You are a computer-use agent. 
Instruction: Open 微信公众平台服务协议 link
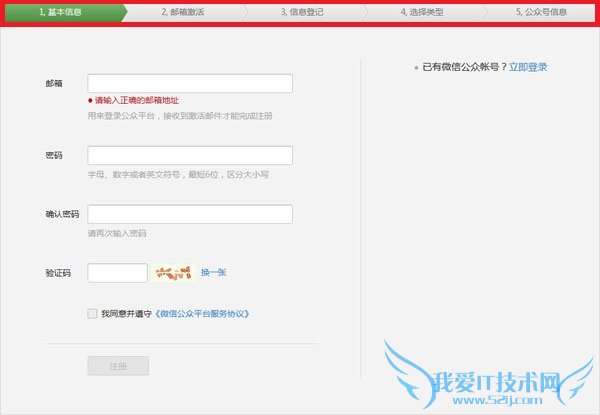coord(202,314)
